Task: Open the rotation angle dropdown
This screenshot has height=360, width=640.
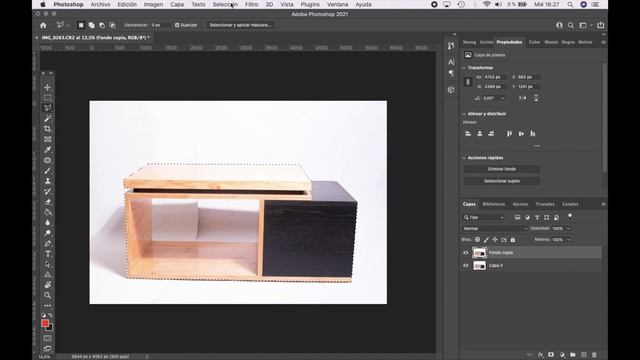Action: (502, 98)
